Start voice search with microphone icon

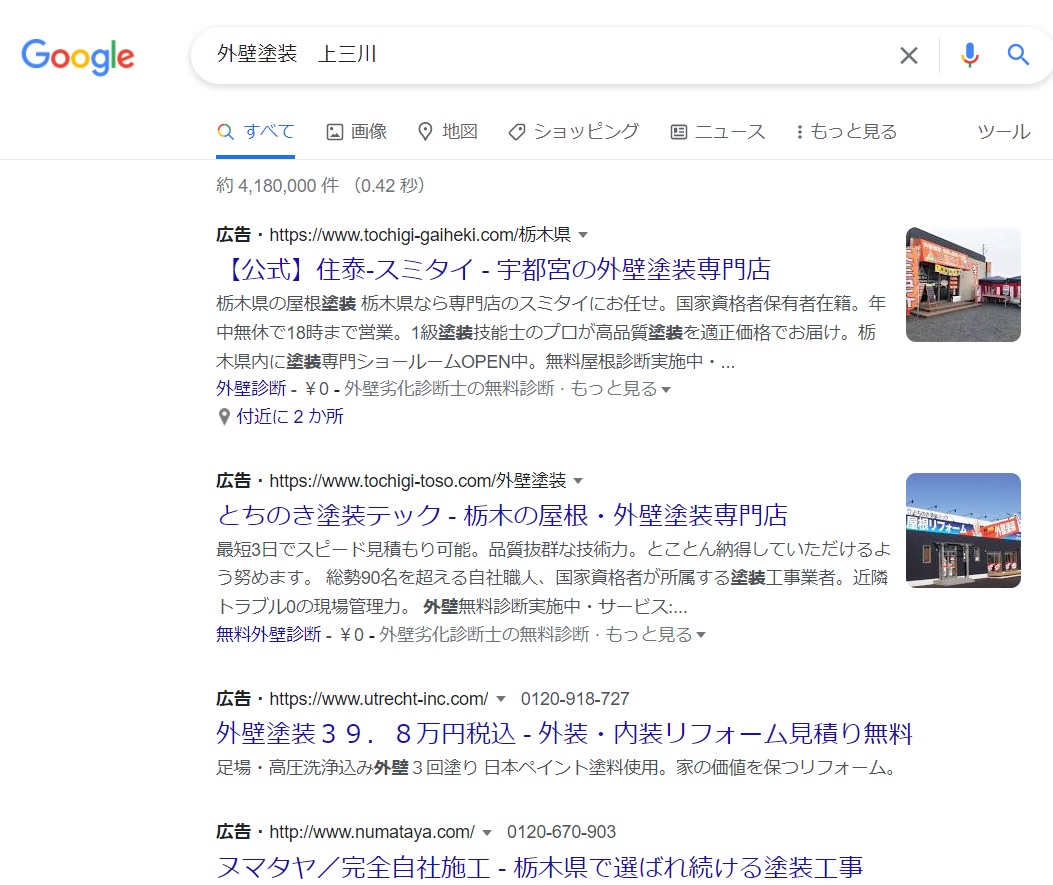[x=969, y=56]
